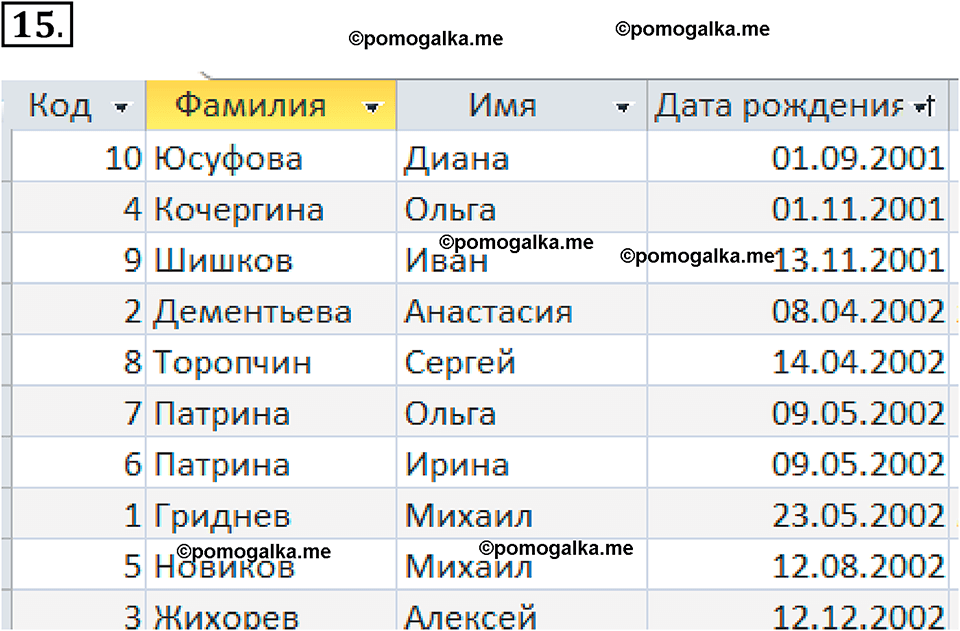Click the Патрина cell in the Ольга row
Viewport: 960px width, 631px height.
(271, 411)
